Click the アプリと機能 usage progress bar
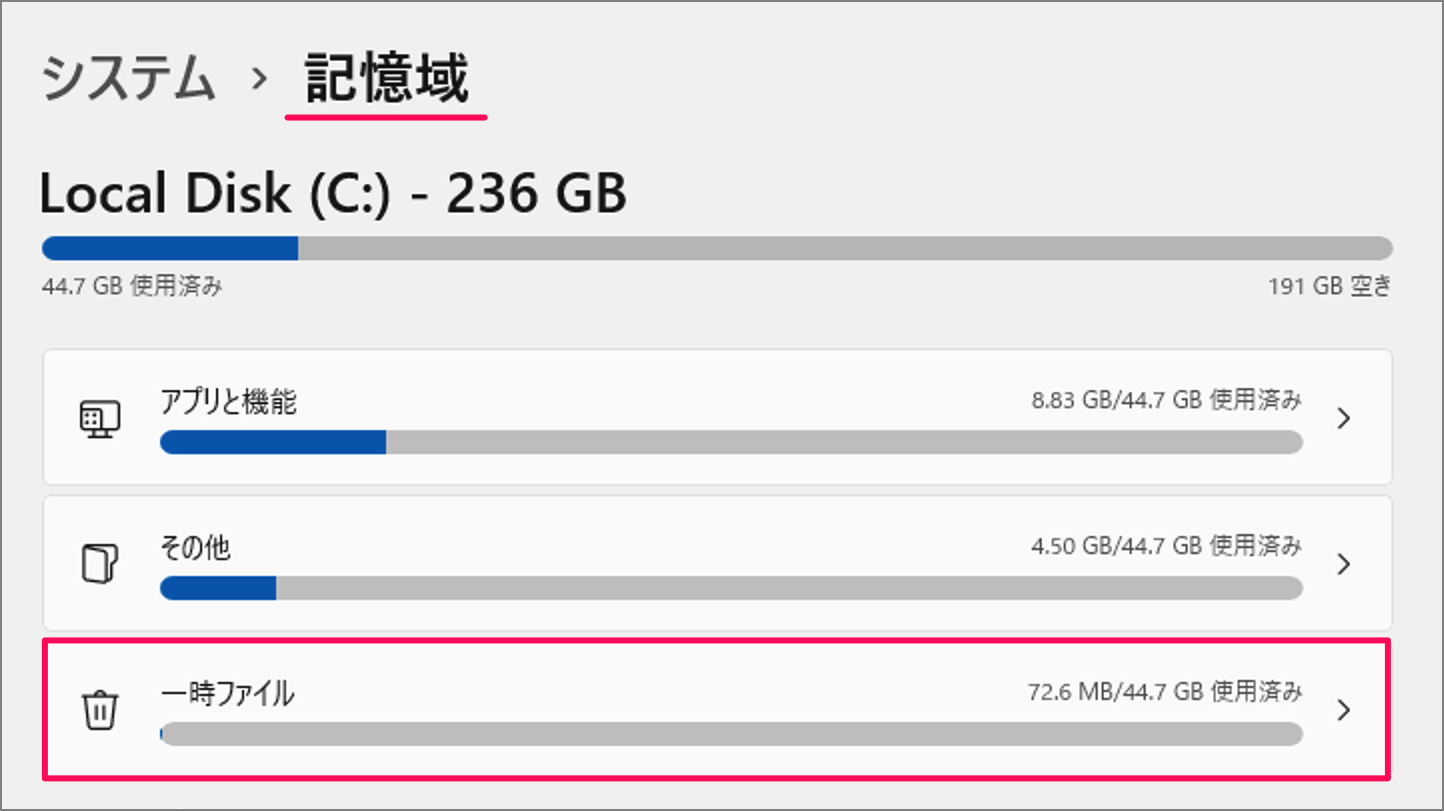The height and width of the screenshot is (811, 1444). pos(730,442)
